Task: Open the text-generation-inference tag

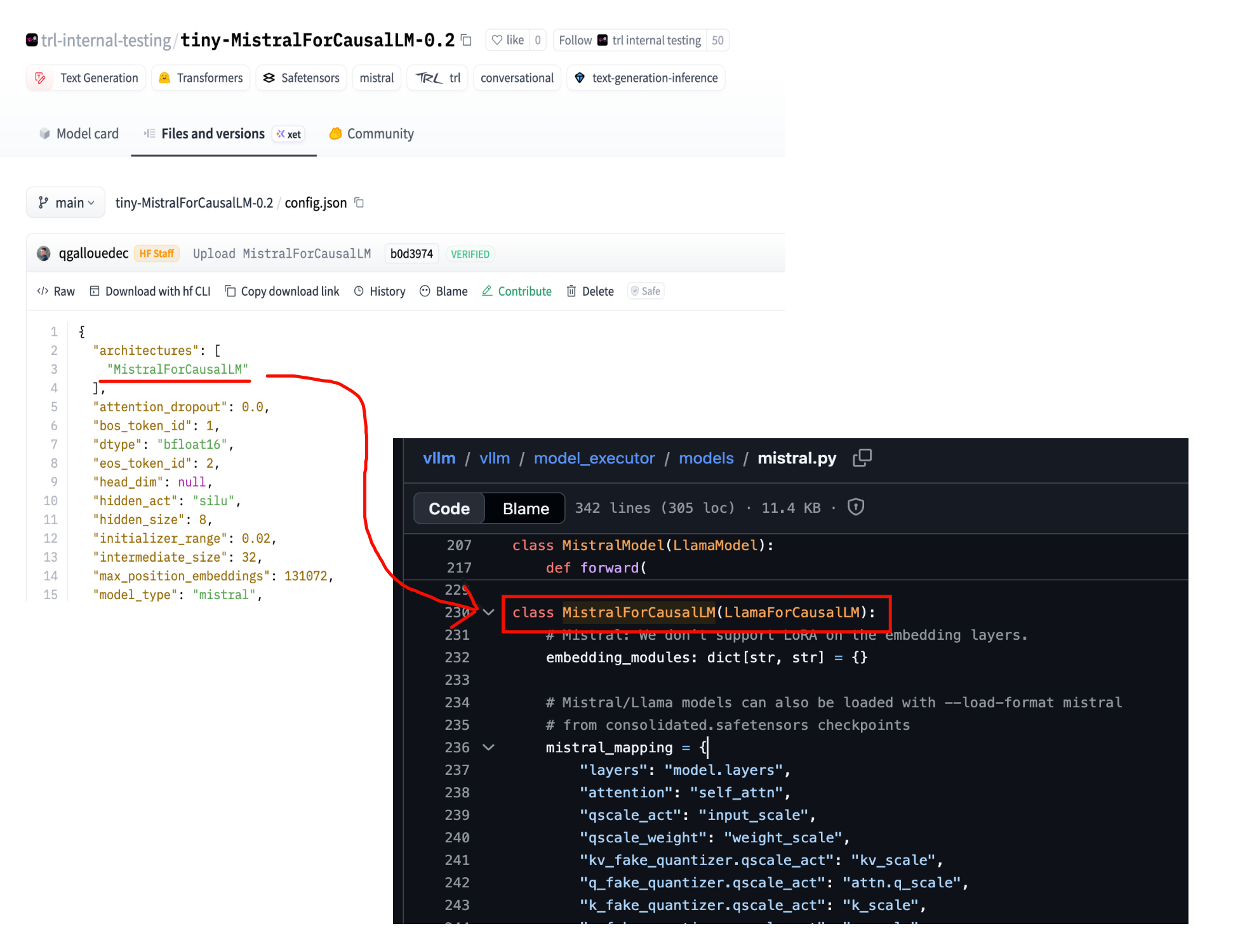Action: (x=646, y=78)
